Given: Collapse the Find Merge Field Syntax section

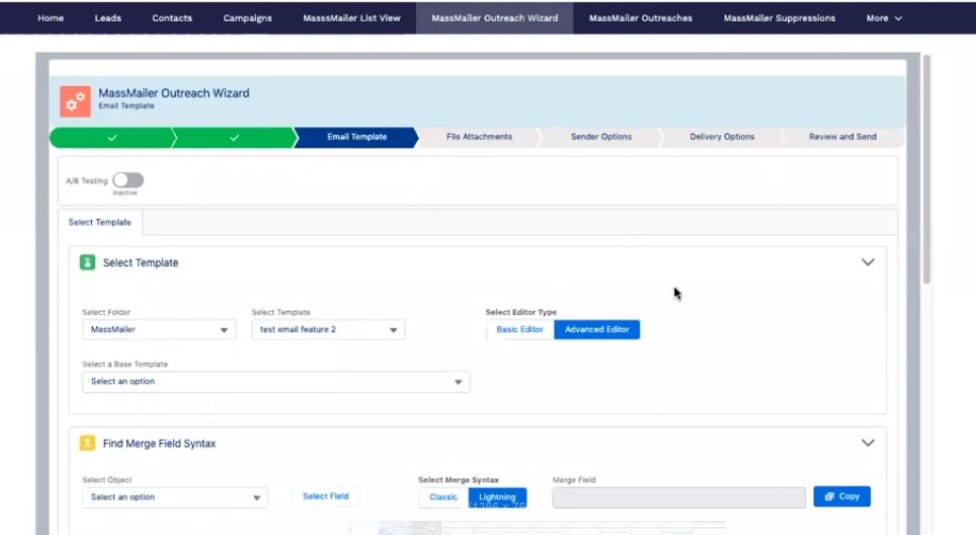Looking at the screenshot, I should point(867,443).
